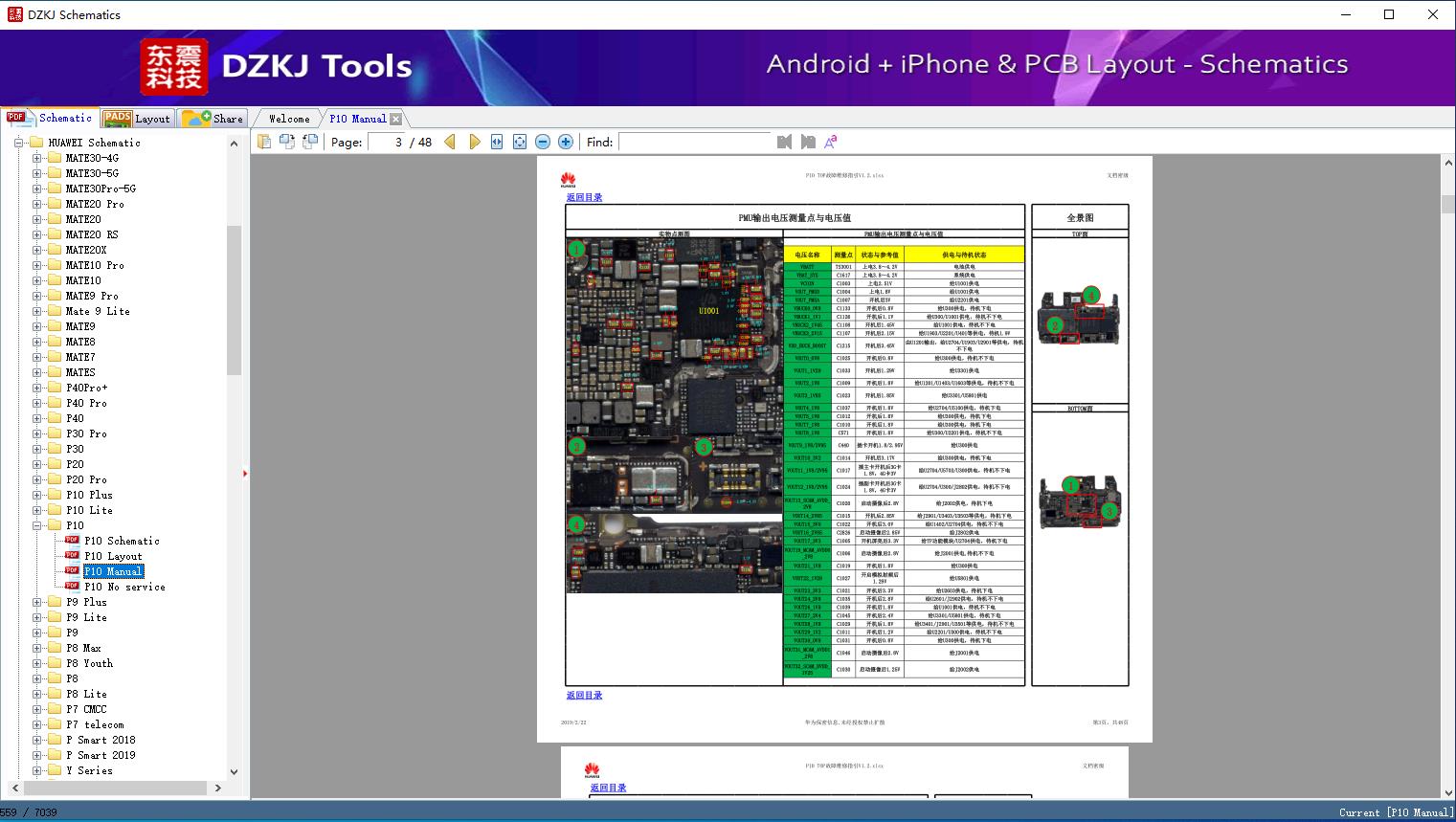Click the top 返回目录 link

(584, 197)
